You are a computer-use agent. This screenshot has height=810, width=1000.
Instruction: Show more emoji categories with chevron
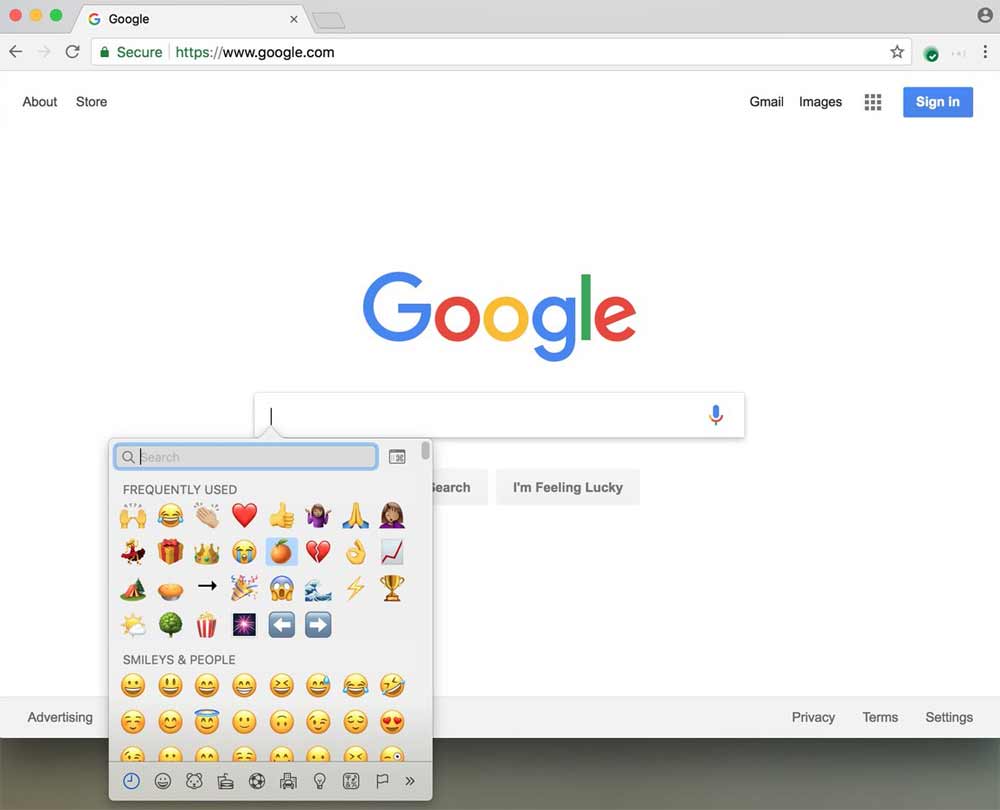pyautogui.click(x=409, y=781)
